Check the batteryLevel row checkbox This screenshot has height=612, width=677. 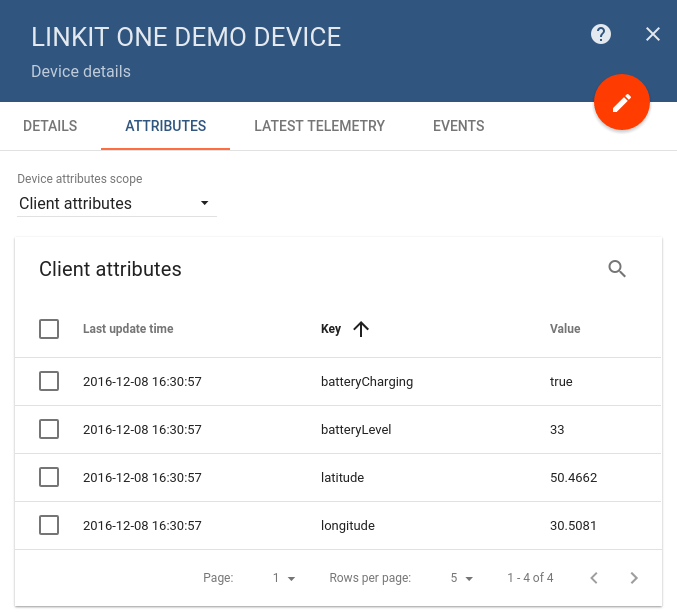(x=49, y=429)
